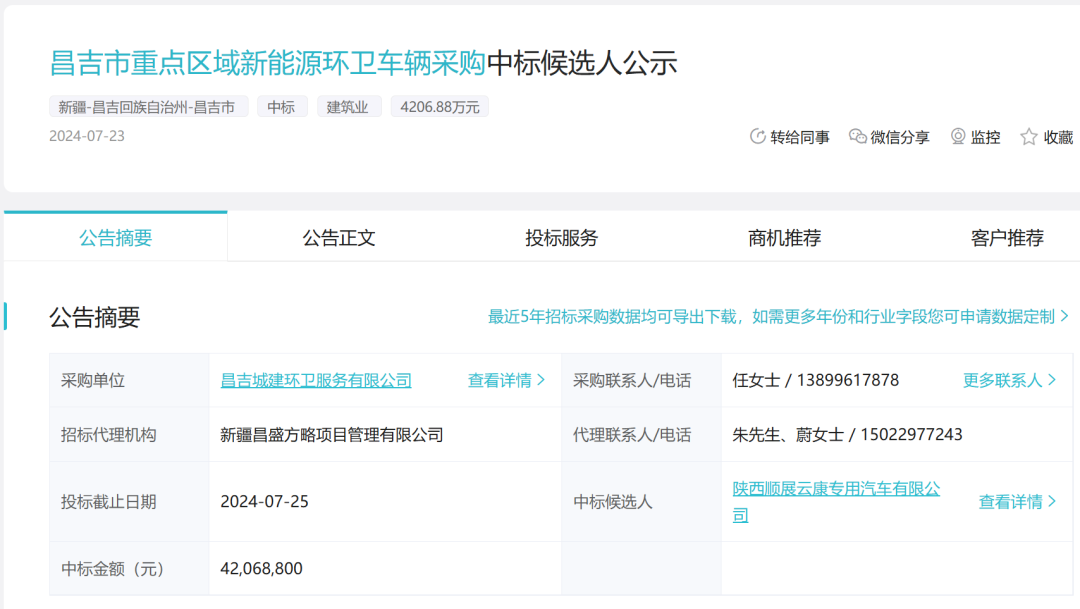Switch to the 客户推荐 tab
1080x609 pixels.
point(1007,238)
